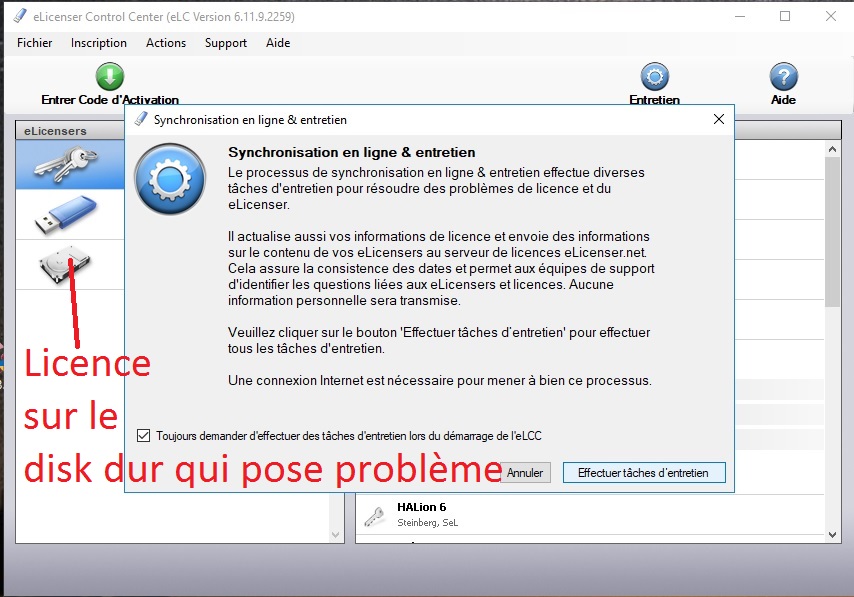854x597 pixels.
Task: Open the Inscription menu
Action: point(98,43)
